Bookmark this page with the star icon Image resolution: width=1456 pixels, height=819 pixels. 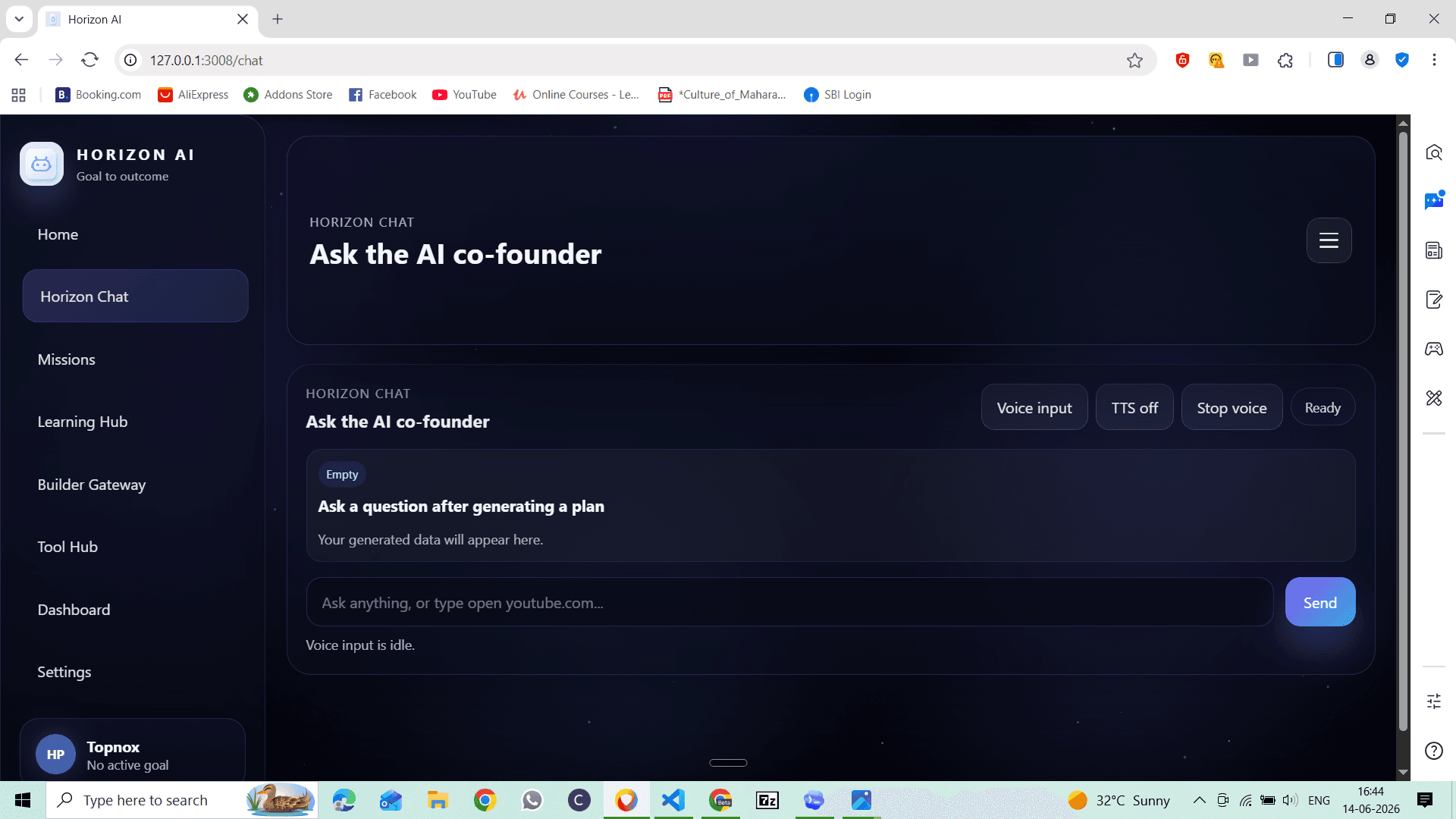tap(1134, 60)
